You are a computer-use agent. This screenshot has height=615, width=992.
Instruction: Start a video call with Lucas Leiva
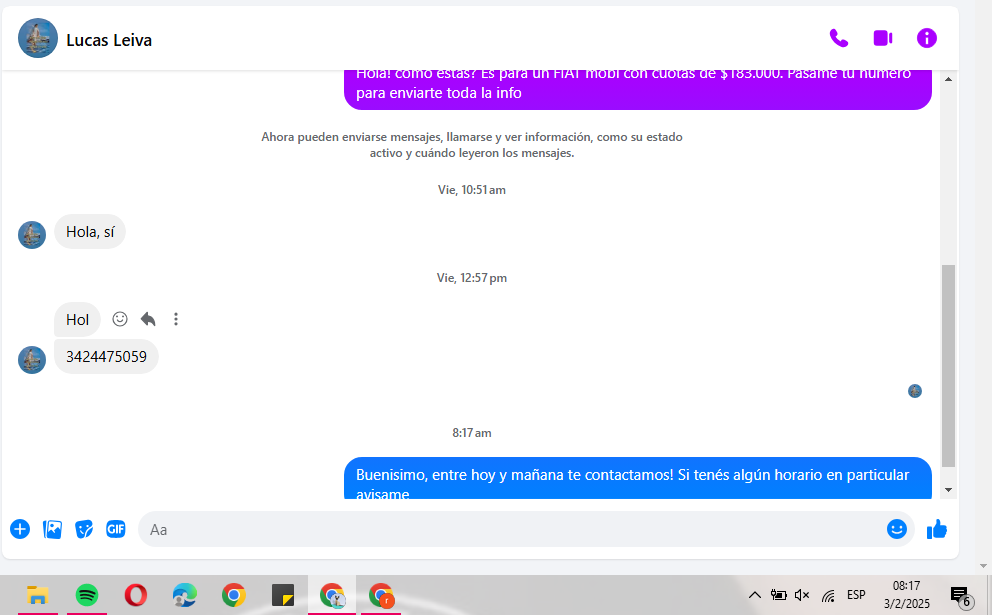(x=883, y=39)
